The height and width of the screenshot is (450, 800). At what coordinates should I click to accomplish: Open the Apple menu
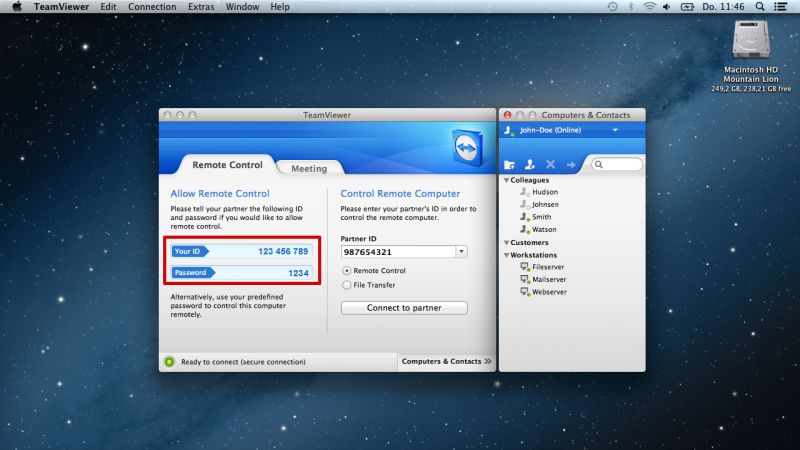click(x=17, y=7)
